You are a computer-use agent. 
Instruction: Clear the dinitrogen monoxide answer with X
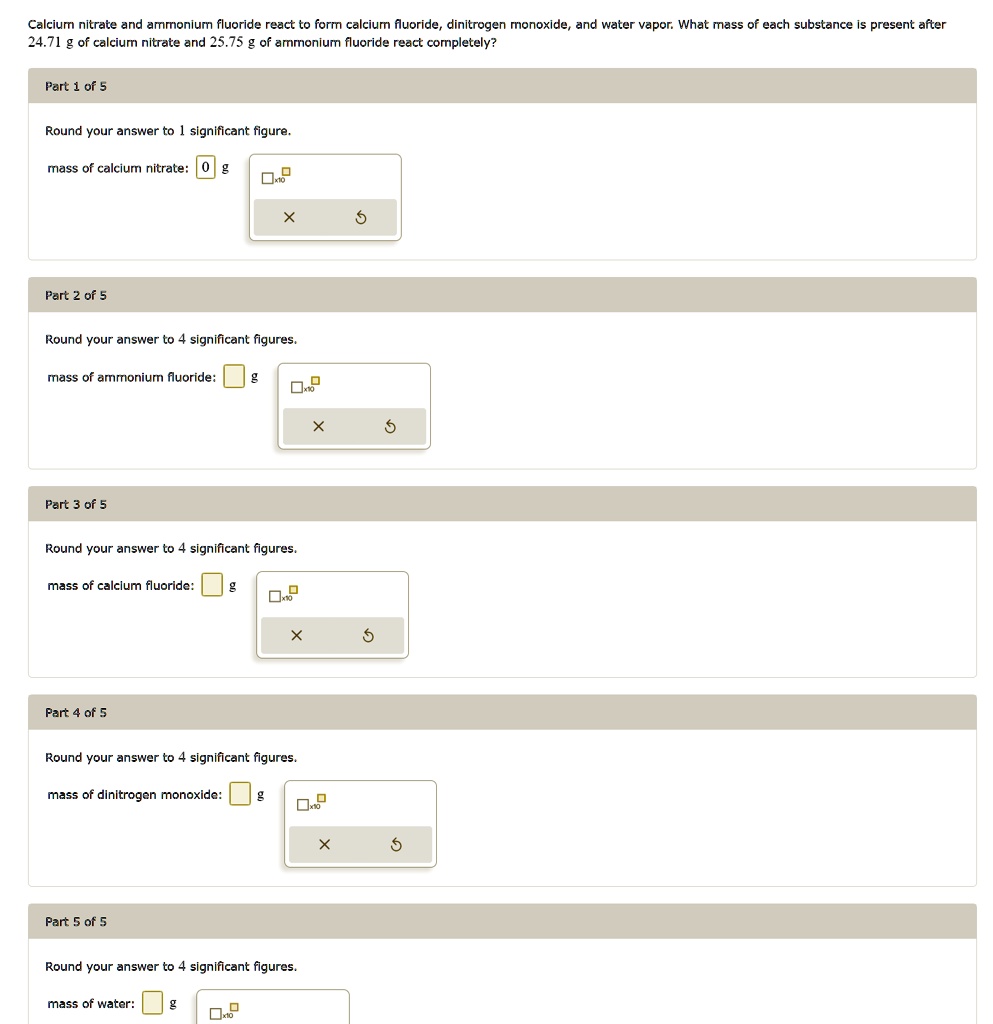point(324,845)
